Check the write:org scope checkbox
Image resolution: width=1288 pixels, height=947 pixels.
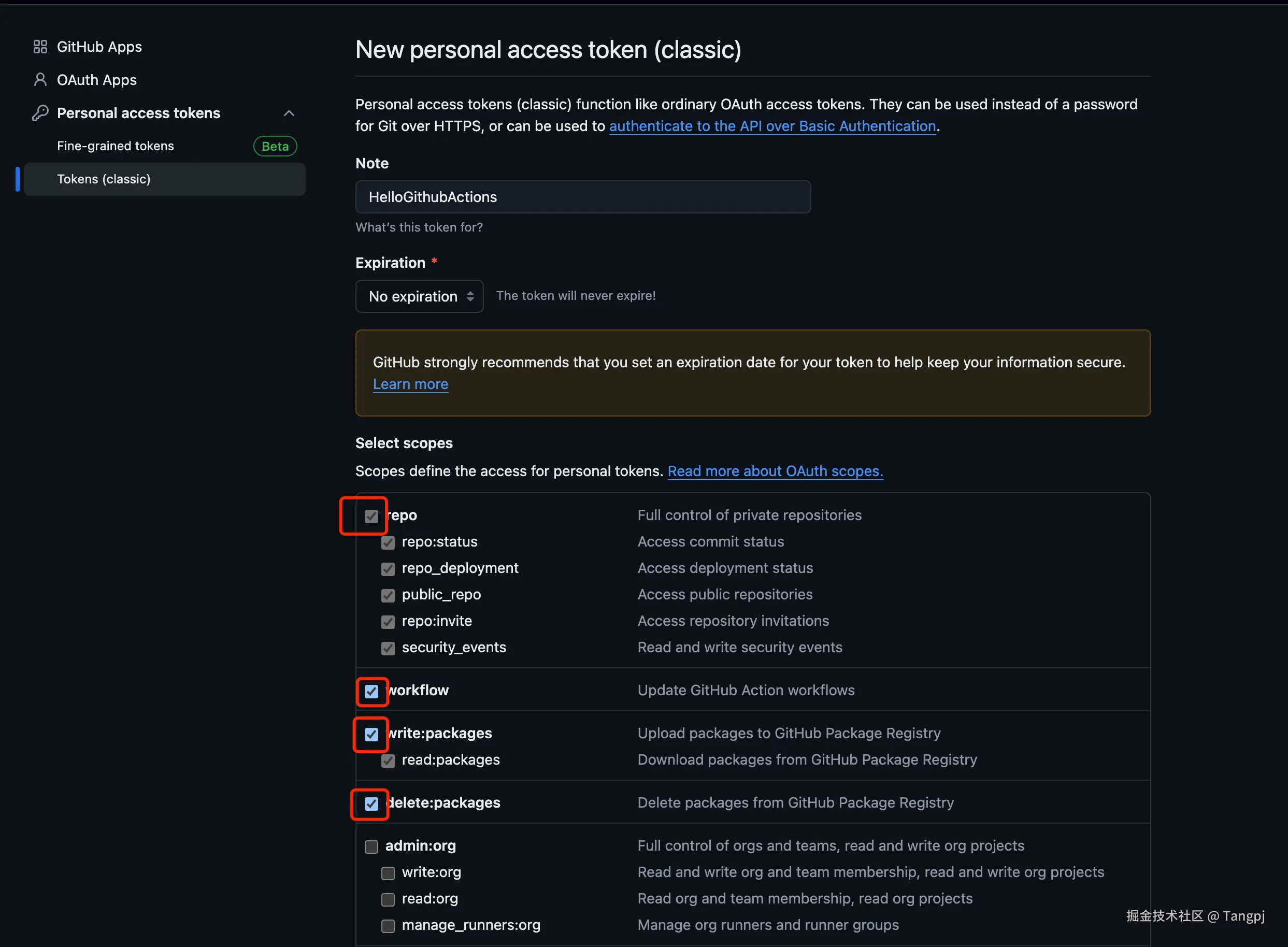[388, 873]
